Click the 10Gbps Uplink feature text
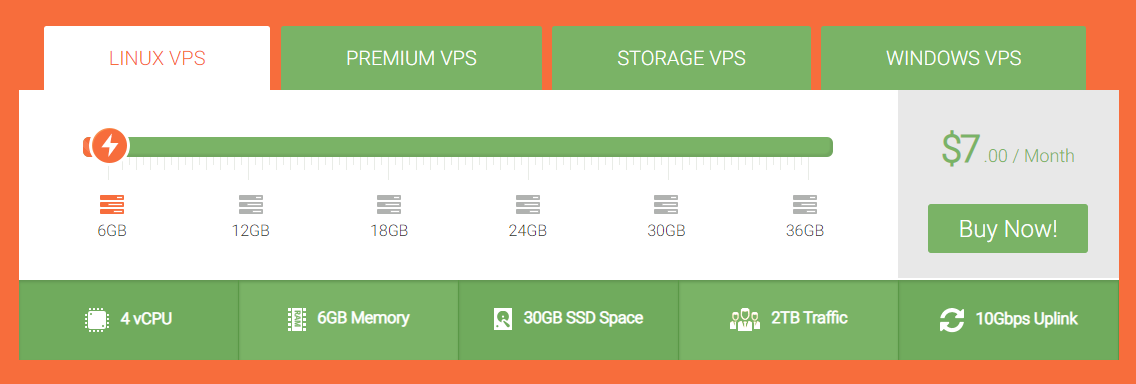The image size is (1136, 384). pyautogui.click(x=1027, y=319)
